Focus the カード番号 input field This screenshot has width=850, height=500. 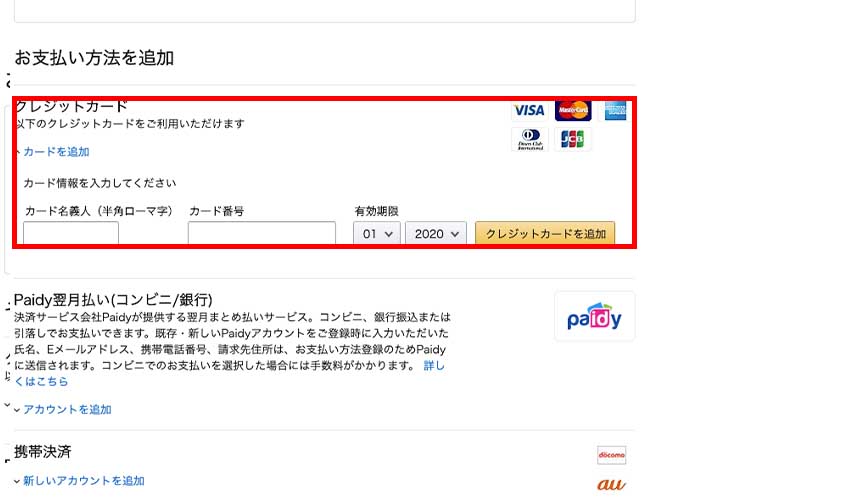click(262, 233)
